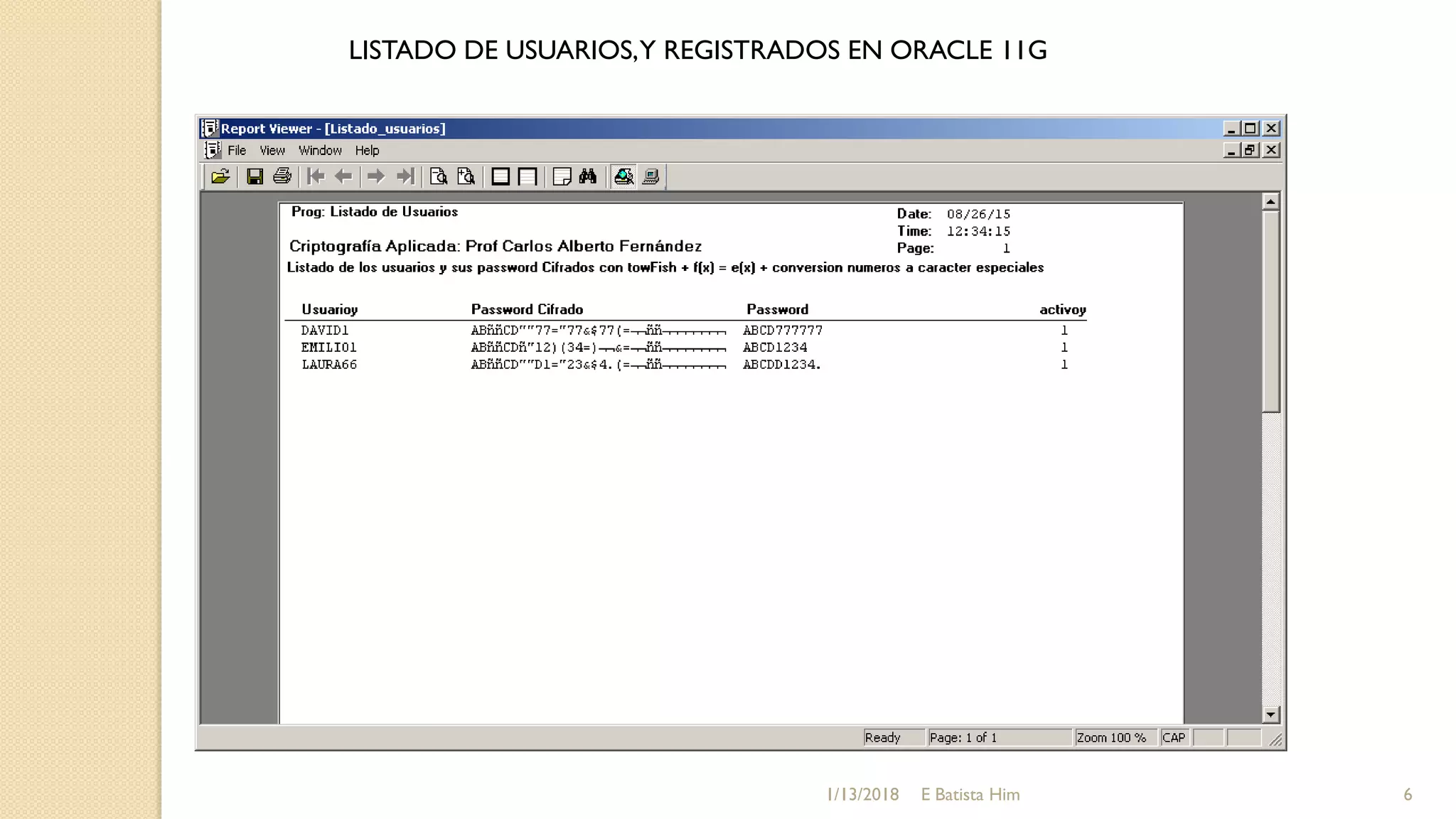Screen dimensions: 1456x819
Task: Restore the Listado_usuarios child document
Action: (x=1251, y=150)
